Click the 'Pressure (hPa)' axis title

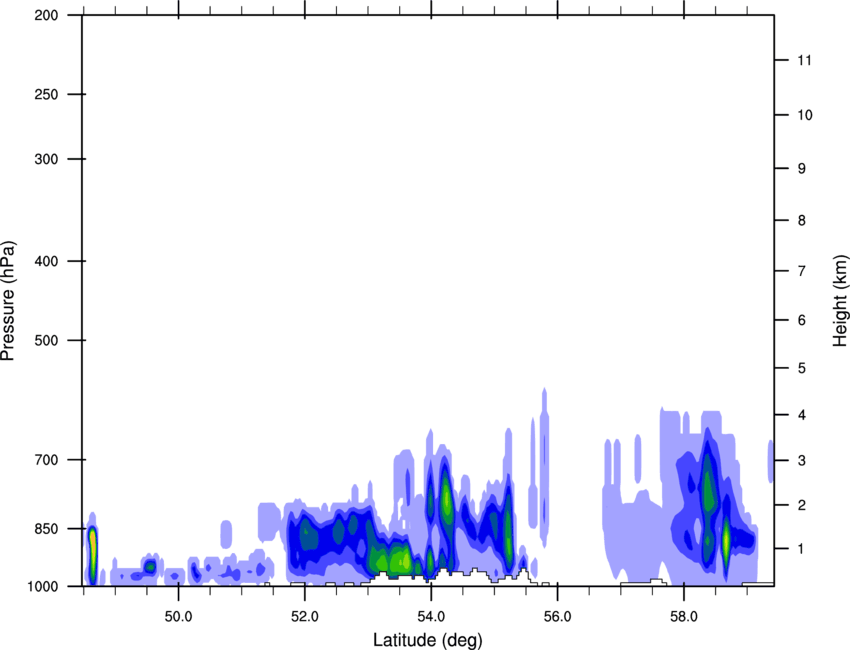[x=9, y=301]
